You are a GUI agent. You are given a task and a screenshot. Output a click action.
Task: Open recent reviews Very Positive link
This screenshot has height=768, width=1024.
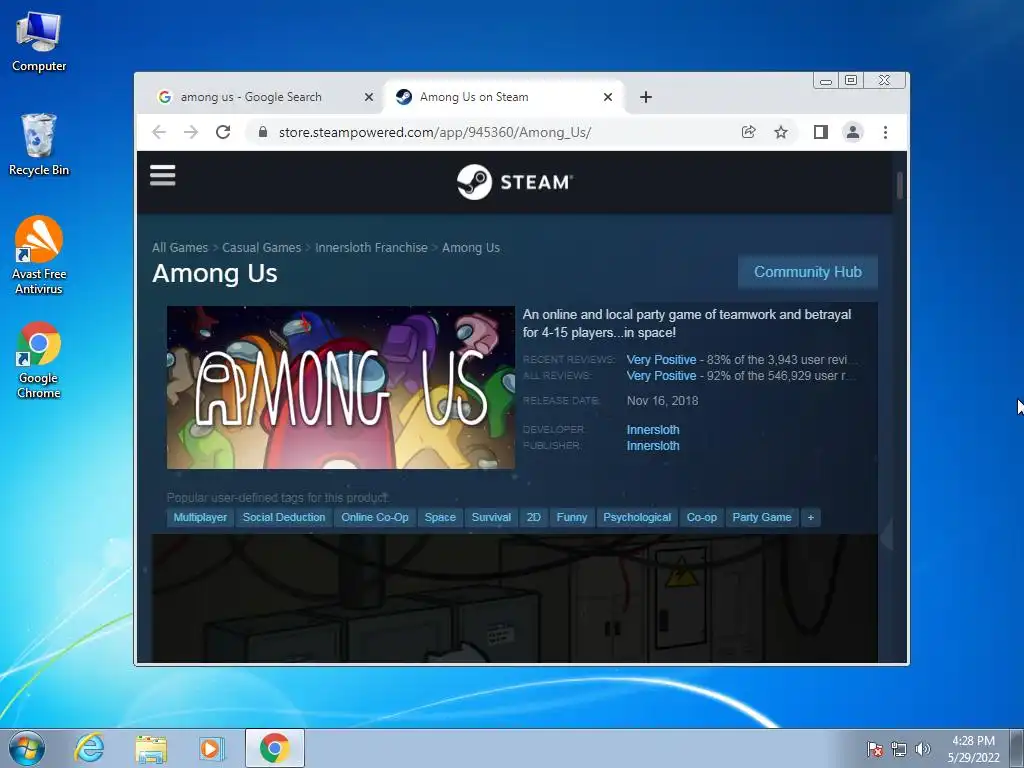pos(662,360)
